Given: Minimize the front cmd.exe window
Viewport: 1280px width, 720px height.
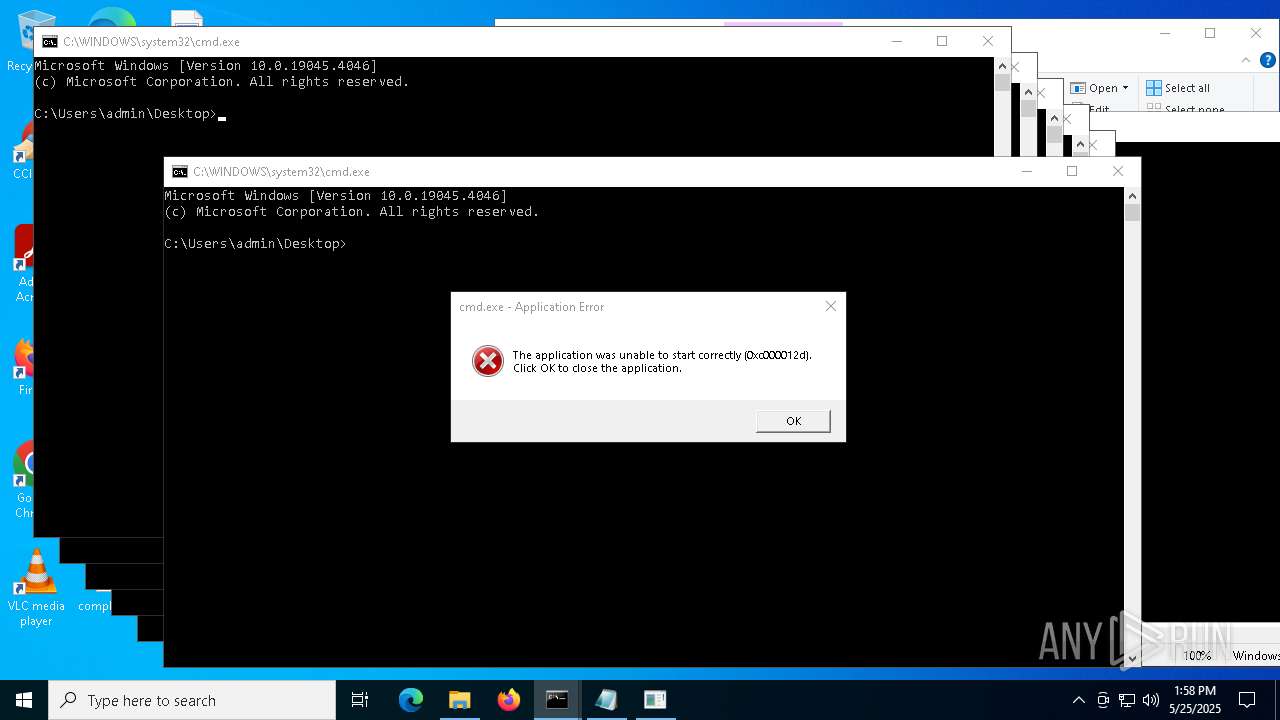Looking at the screenshot, I should (x=1026, y=171).
